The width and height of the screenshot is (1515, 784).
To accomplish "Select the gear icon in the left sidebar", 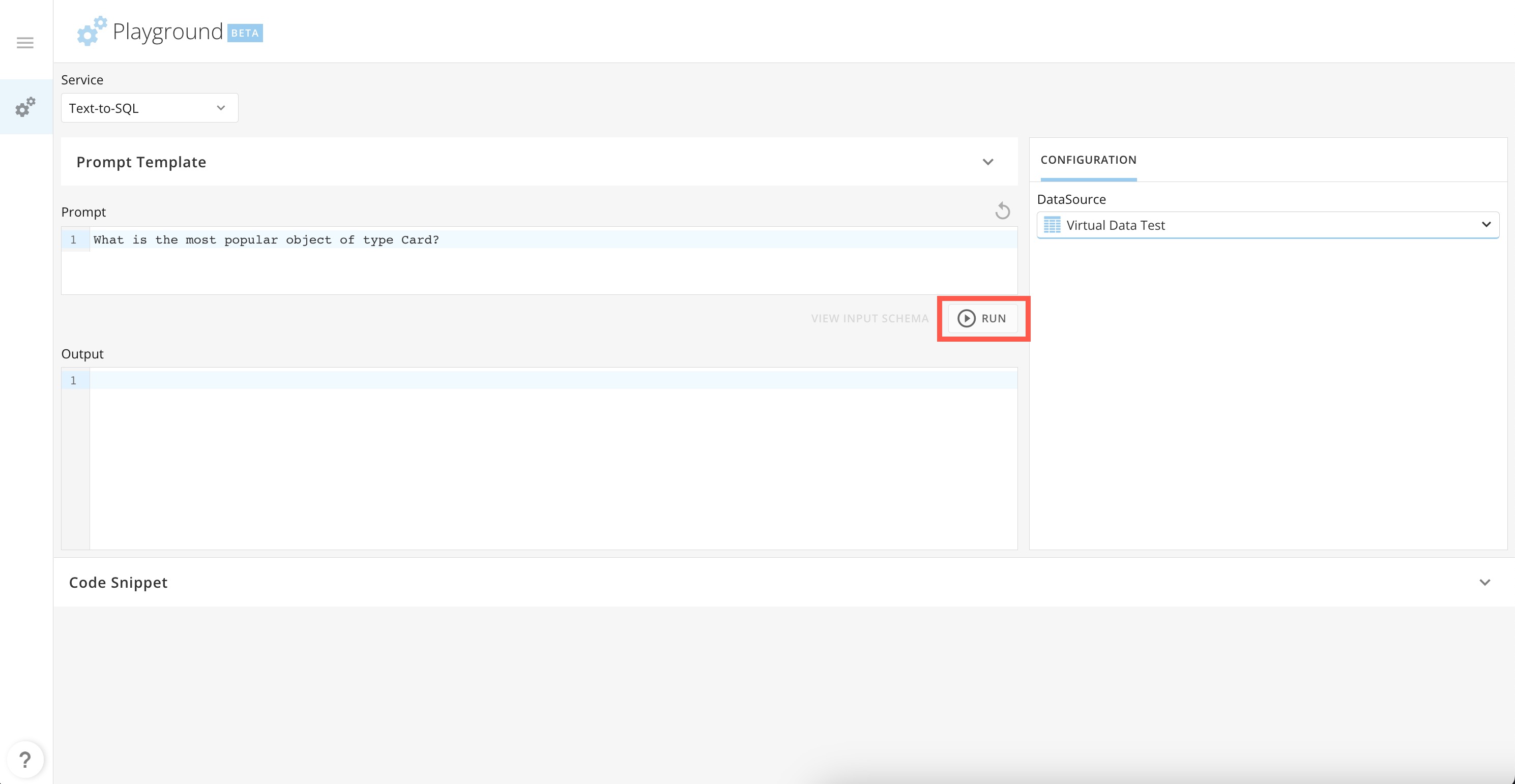I will [x=25, y=107].
